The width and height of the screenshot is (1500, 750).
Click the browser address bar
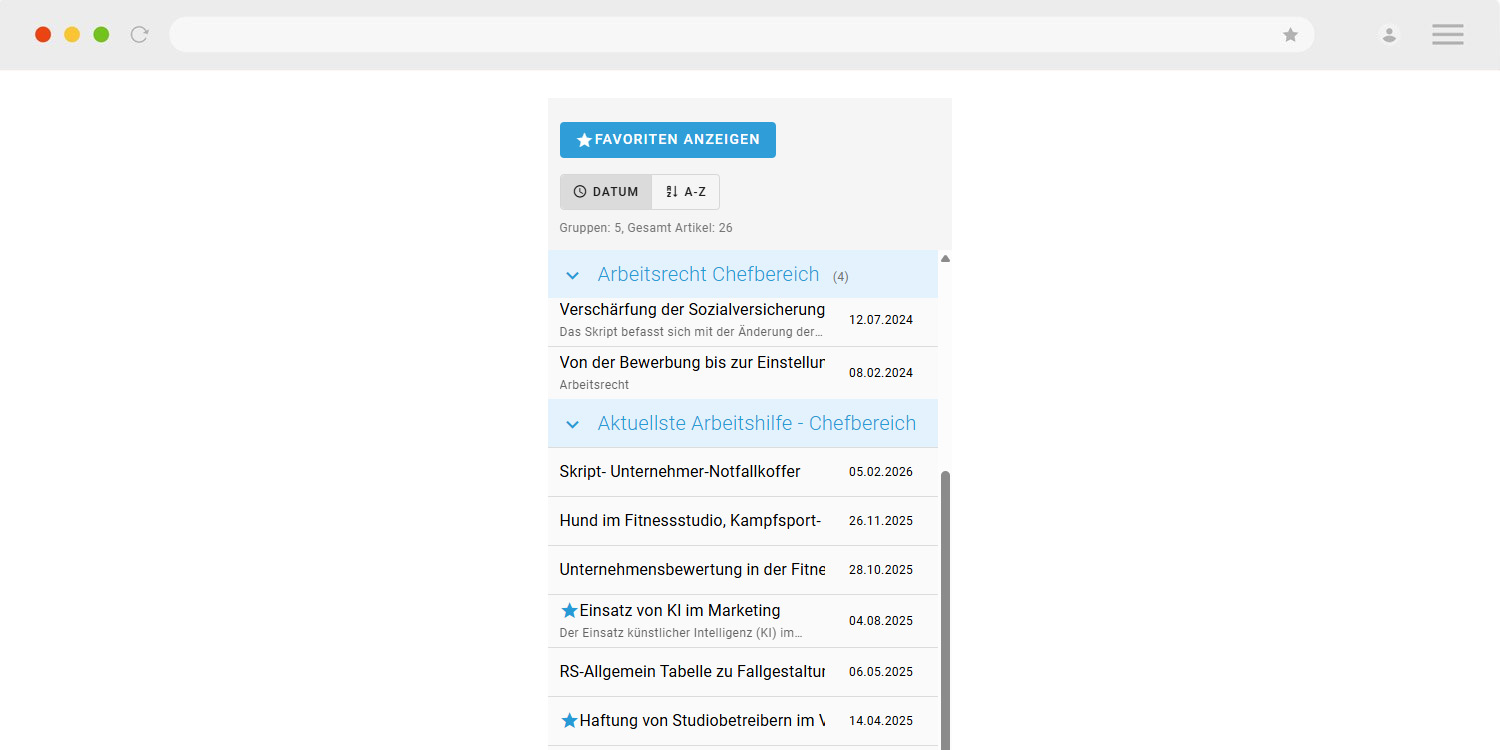tap(741, 35)
